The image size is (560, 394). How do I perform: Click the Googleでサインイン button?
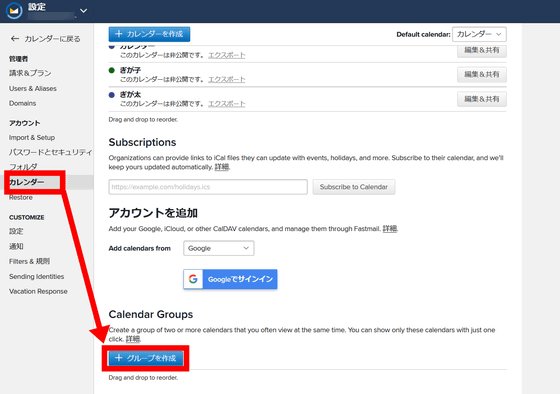230,279
